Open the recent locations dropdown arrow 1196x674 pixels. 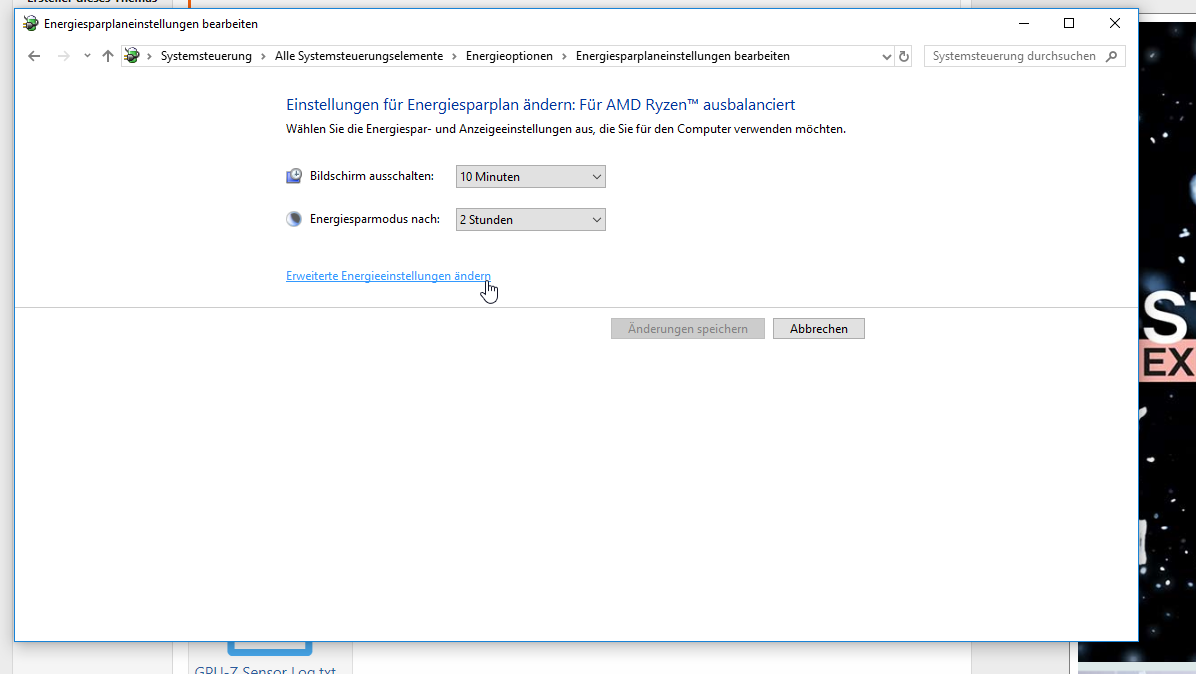87,56
